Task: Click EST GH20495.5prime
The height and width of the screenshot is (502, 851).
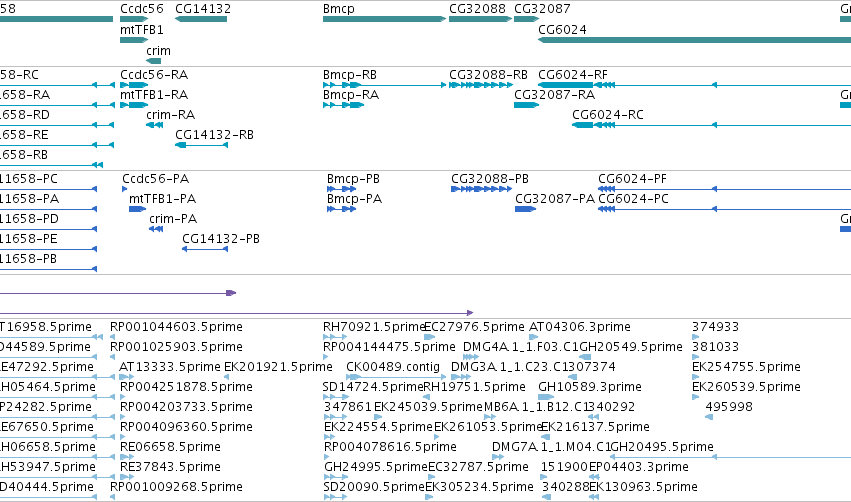Action: tap(662, 447)
